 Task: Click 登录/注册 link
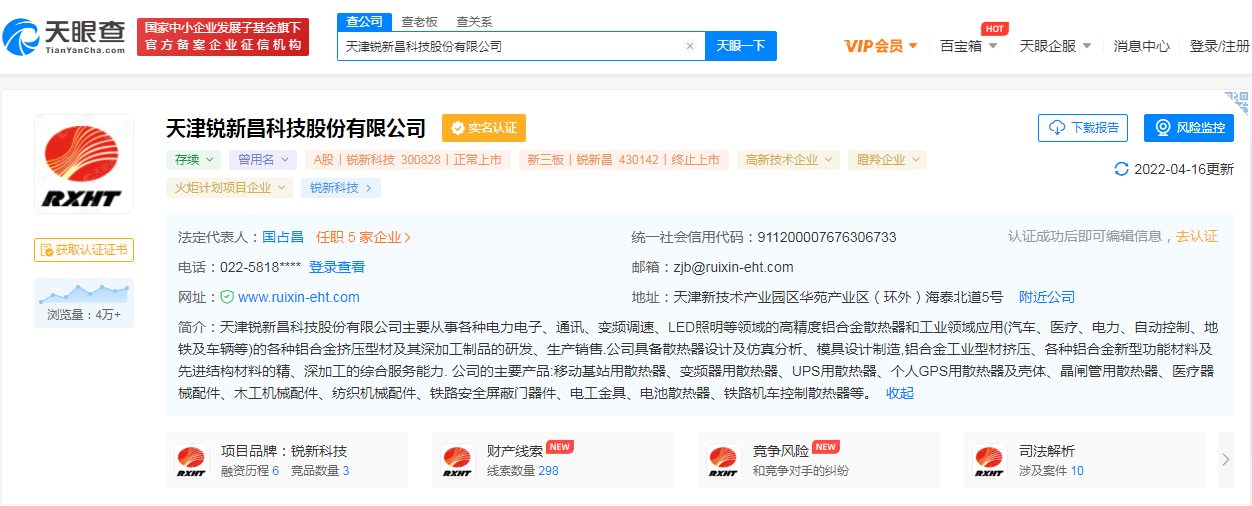1220,46
